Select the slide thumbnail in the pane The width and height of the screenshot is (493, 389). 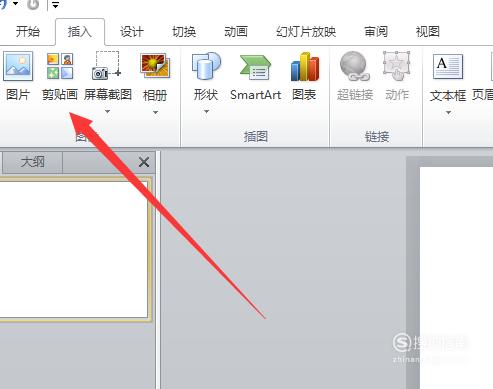(74, 249)
